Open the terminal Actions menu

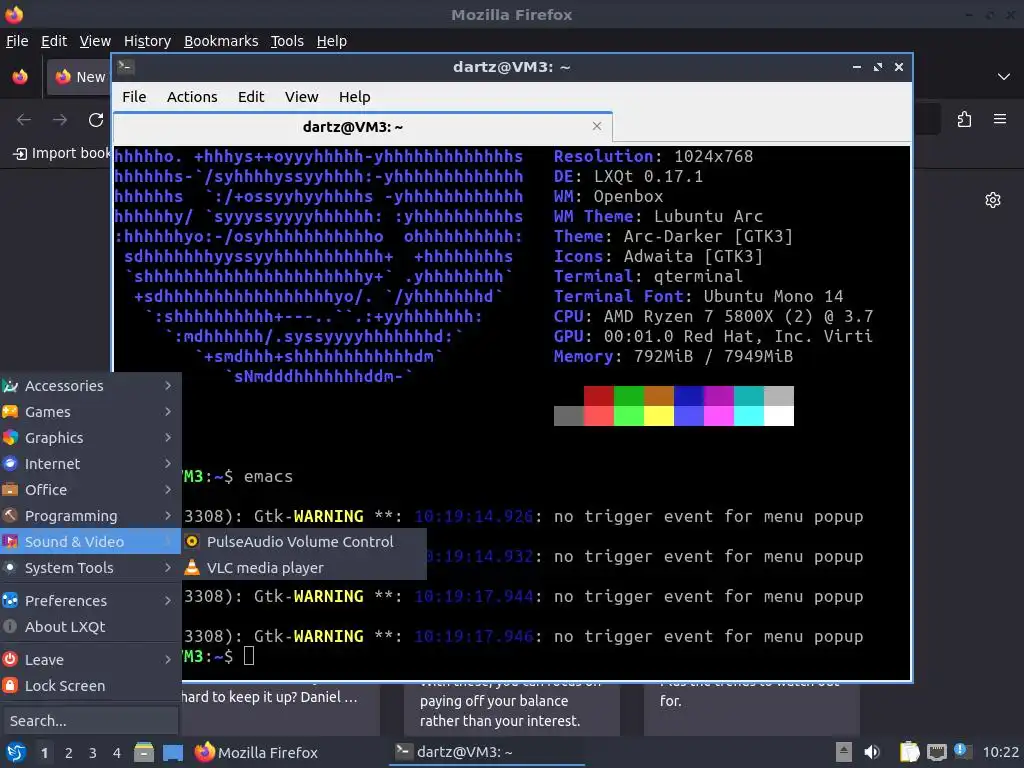[x=192, y=97]
